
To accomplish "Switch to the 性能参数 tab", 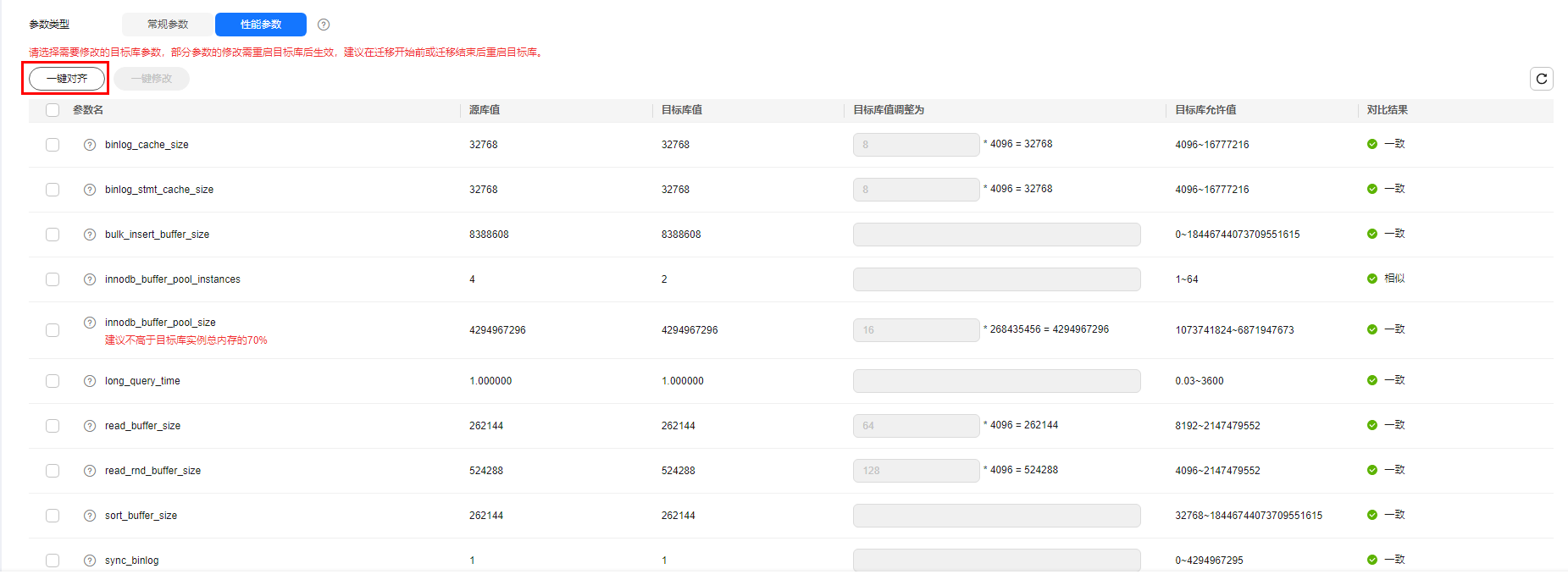I will [261, 25].
